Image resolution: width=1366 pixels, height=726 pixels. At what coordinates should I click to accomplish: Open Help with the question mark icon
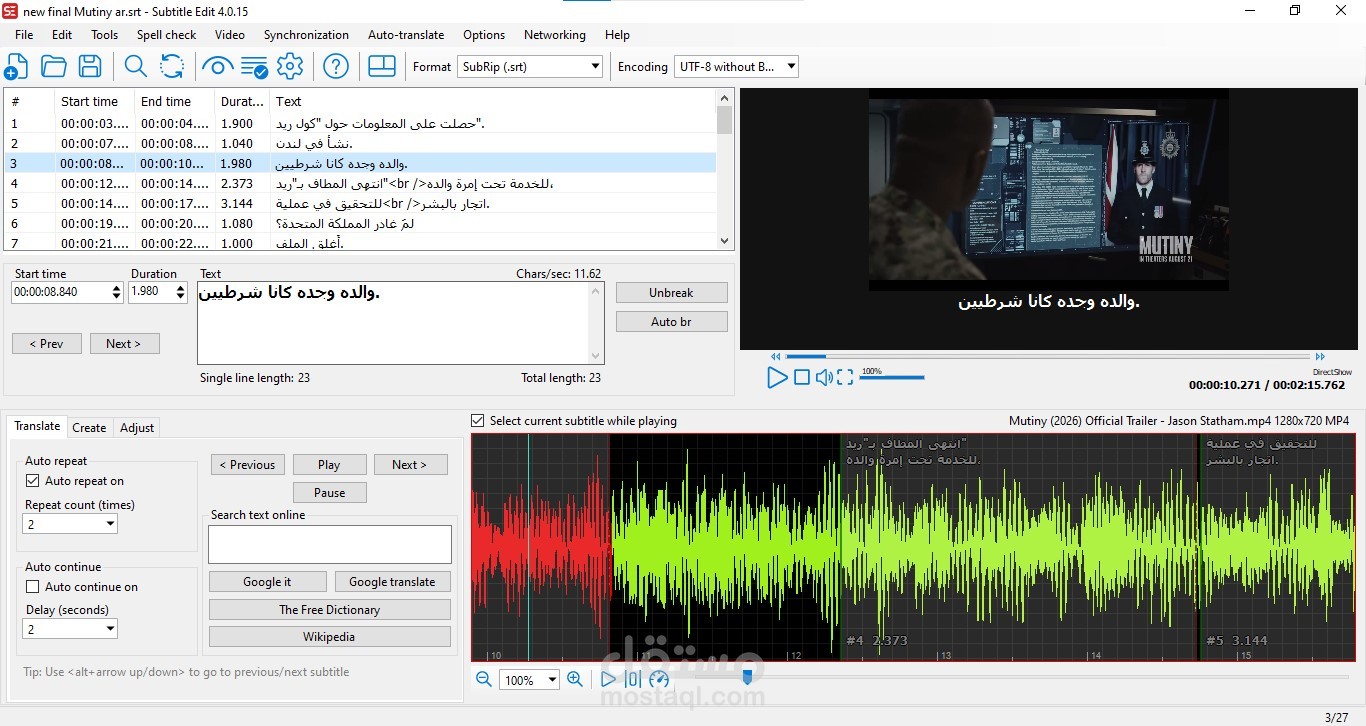coord(336,67)
